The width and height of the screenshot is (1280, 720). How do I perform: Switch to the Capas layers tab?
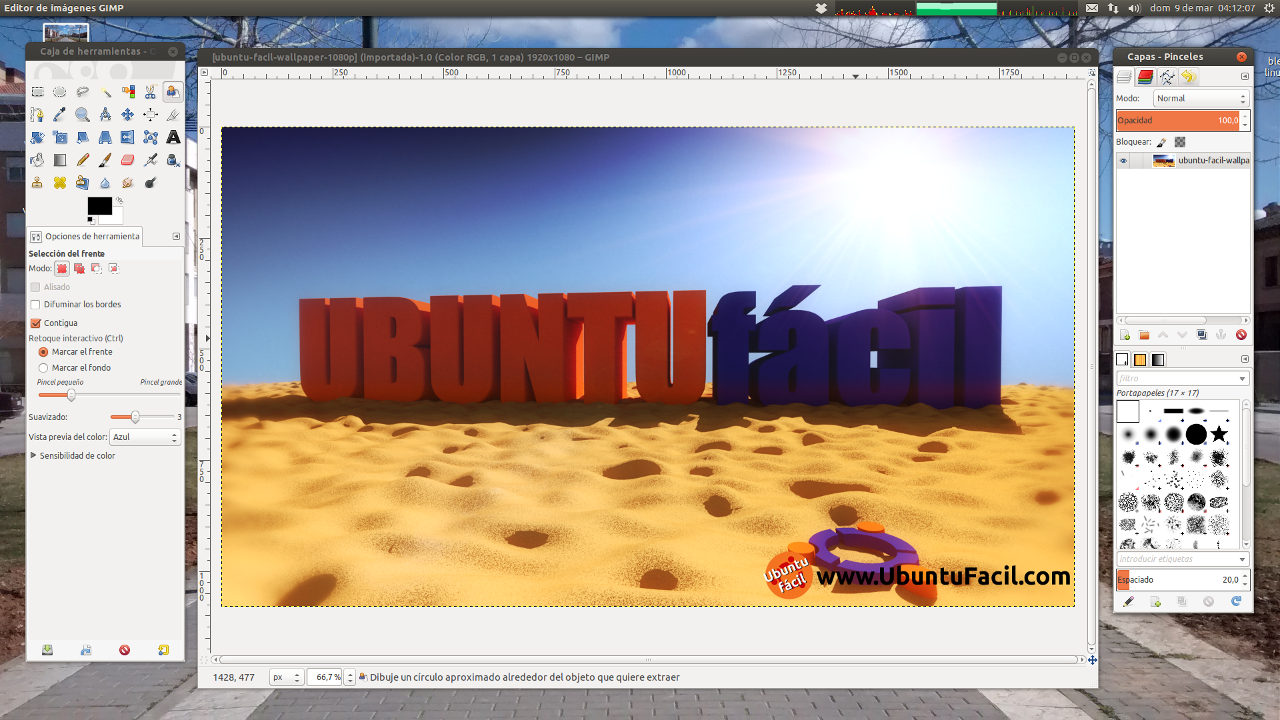coord(1125,77)
